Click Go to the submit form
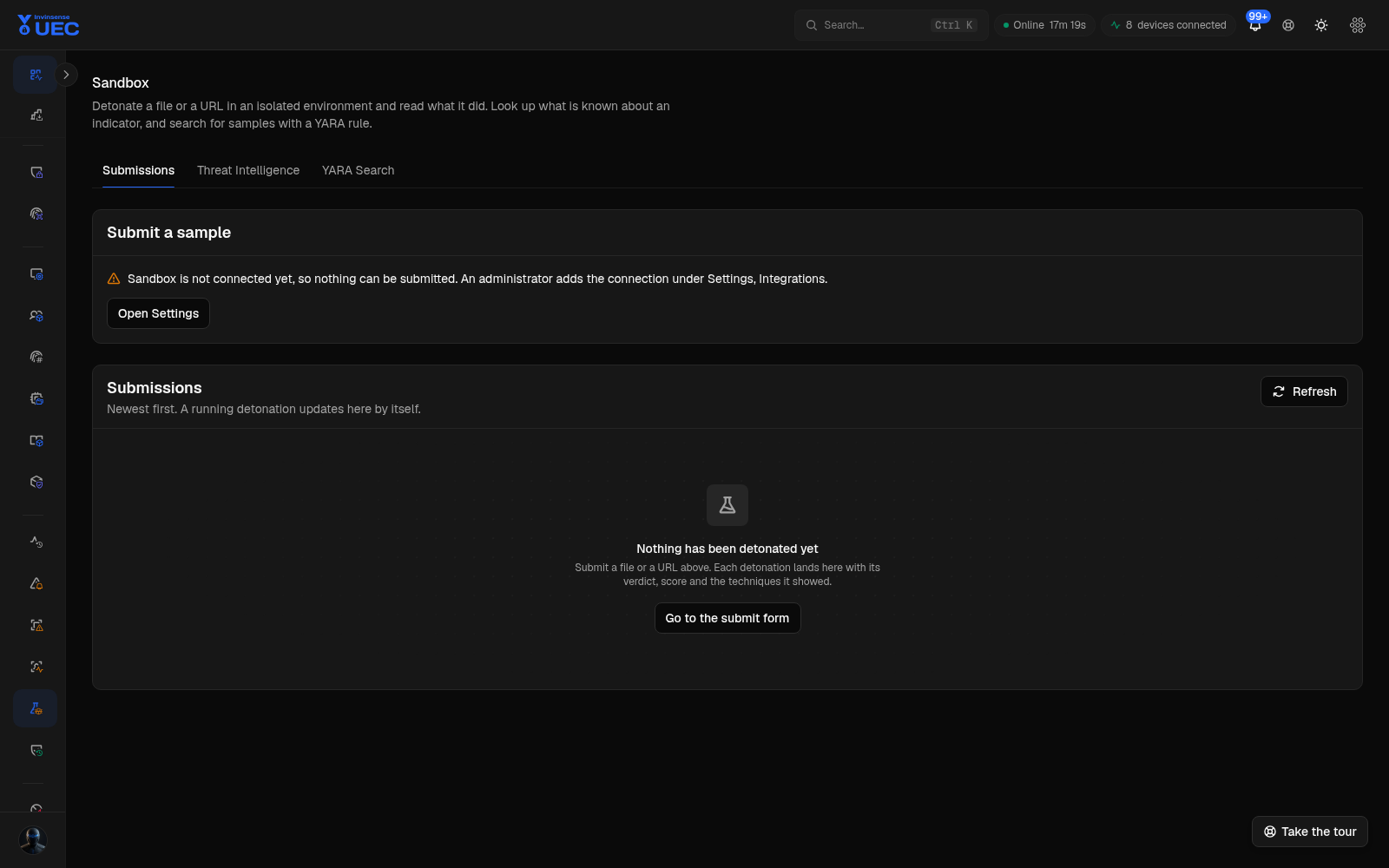This screenshot has width=1389, height=868. pyautogui.click(x=727, y=618)
